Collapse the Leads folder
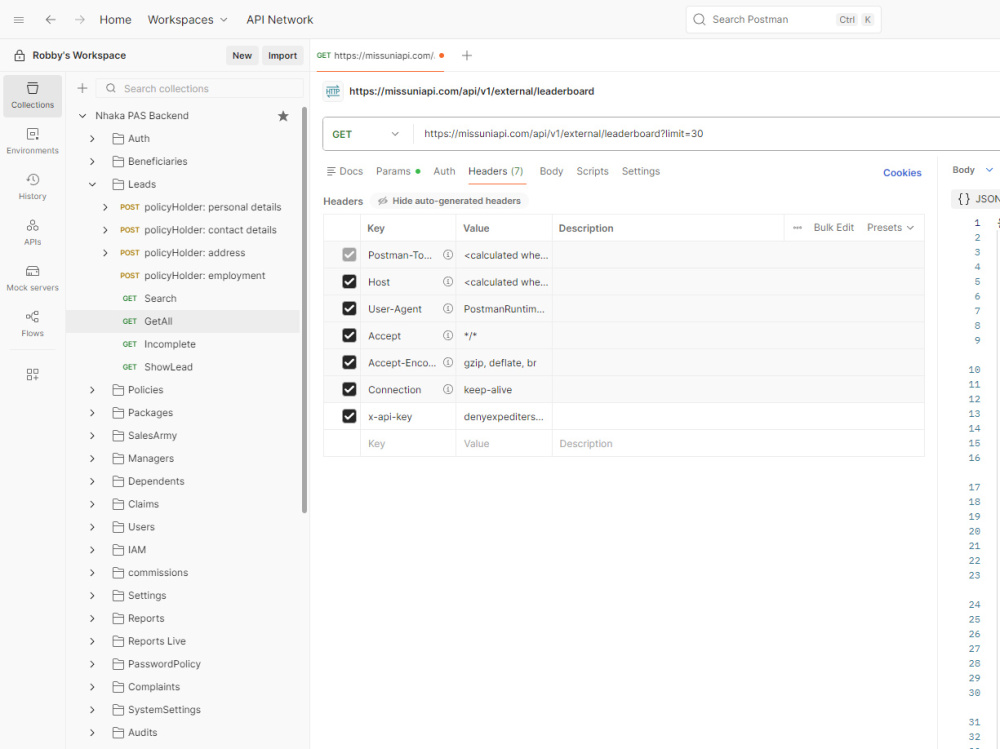Image resolution: width=1000 pixels, height=749 pixels. 92,184
